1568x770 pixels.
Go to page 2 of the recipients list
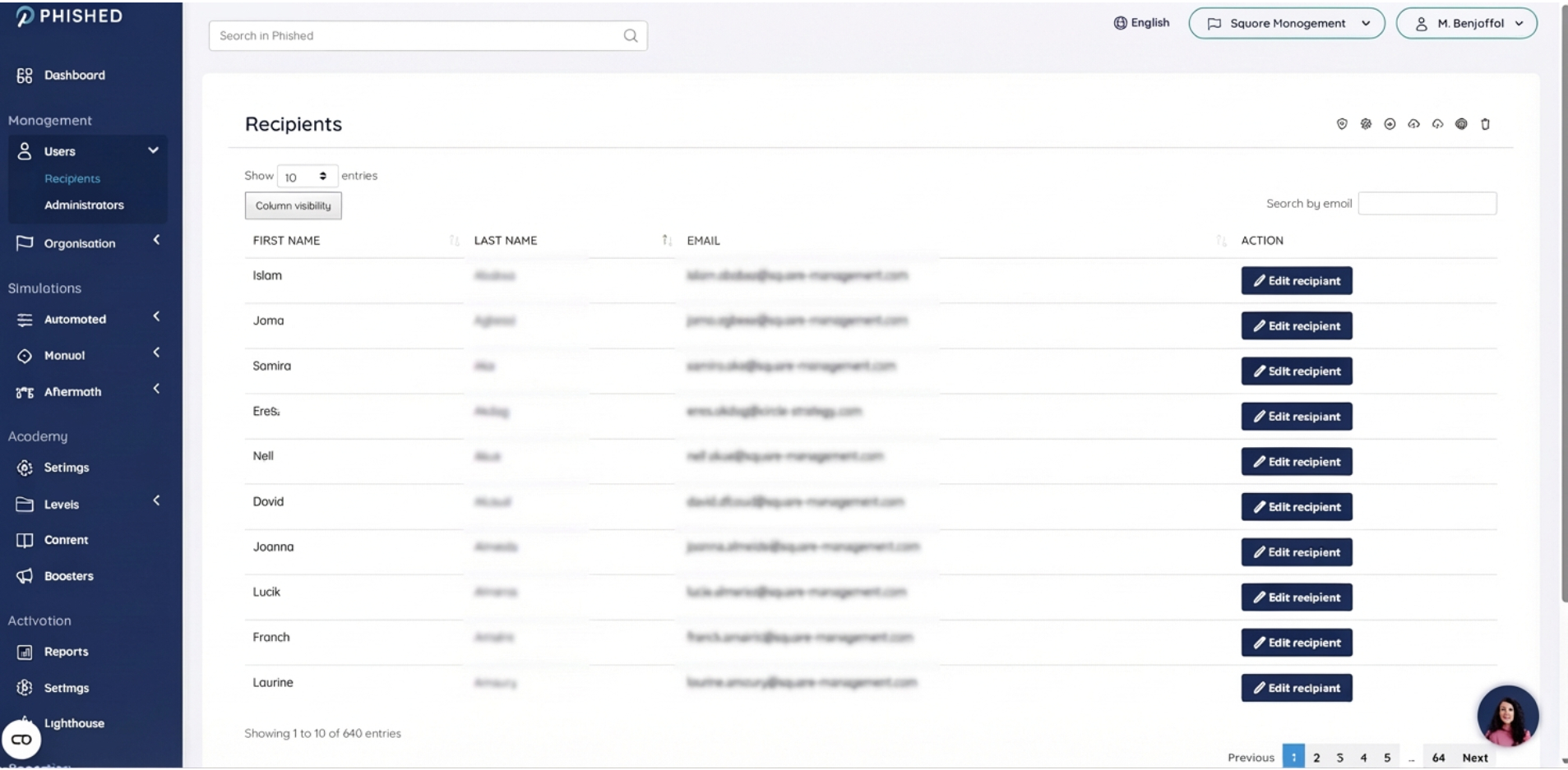pos(1316,758)
